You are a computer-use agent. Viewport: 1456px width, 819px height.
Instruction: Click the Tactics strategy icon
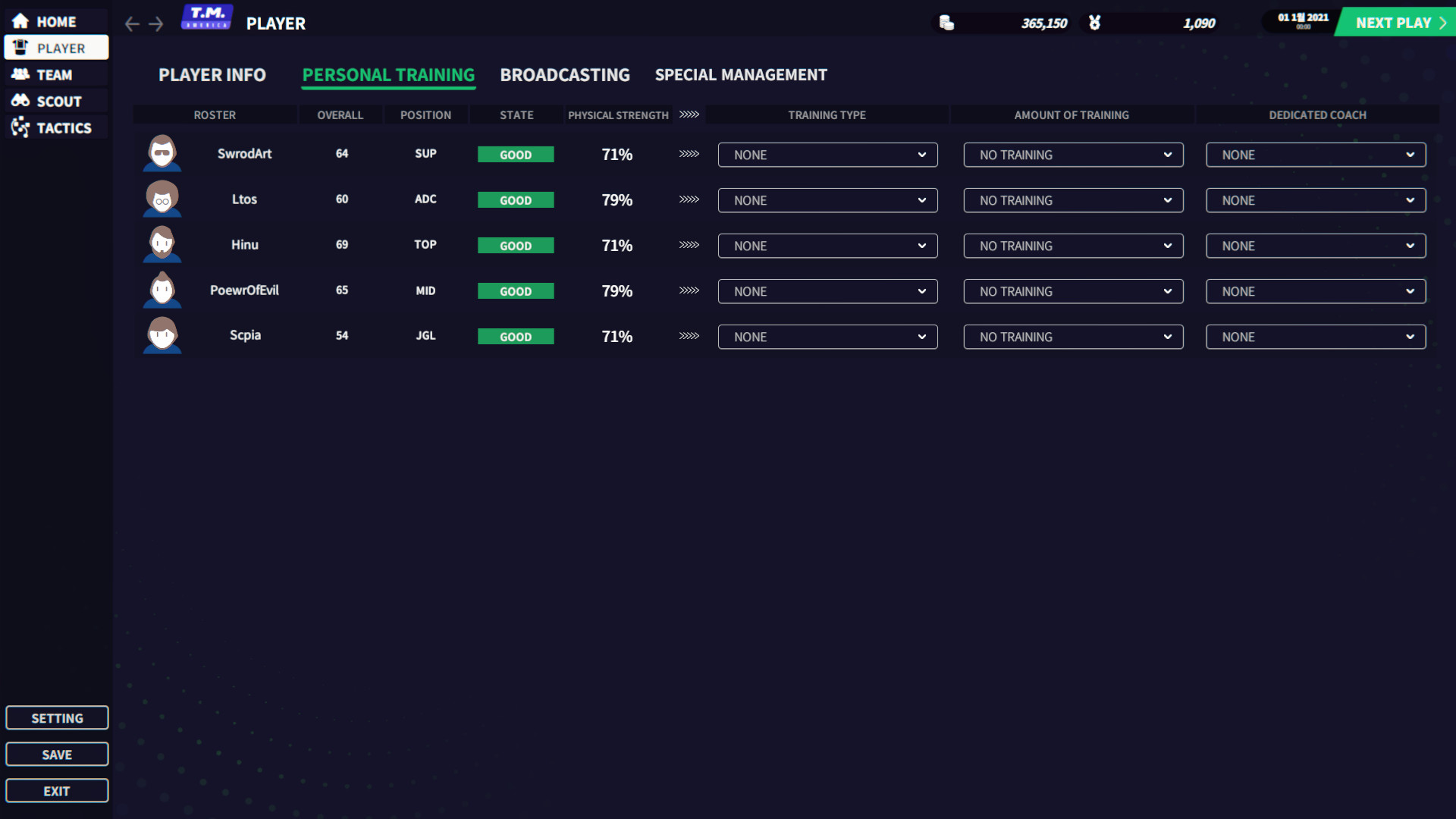[x=20, y=127]
